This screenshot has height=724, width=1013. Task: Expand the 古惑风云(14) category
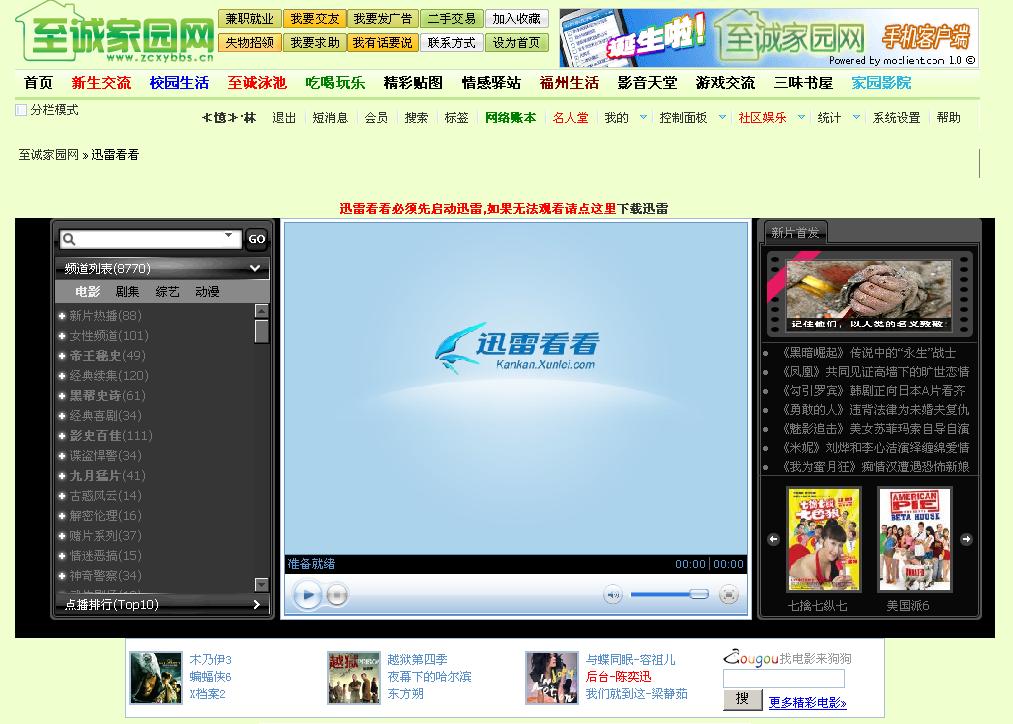[x=62, y=496]
